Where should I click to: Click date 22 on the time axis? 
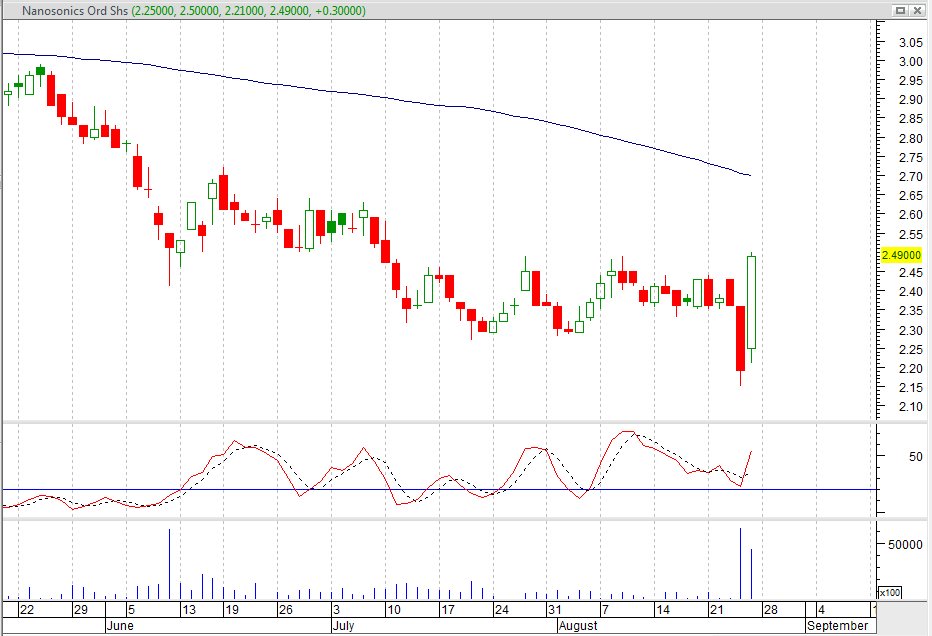(27, 610)
